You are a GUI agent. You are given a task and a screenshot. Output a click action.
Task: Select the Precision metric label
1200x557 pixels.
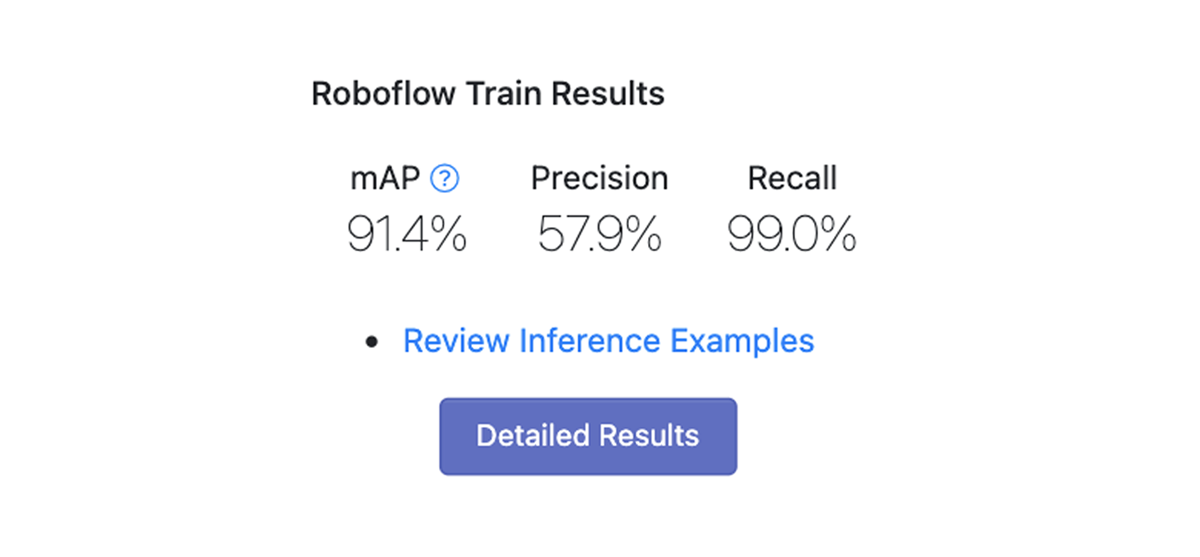[x=599, y=179]
